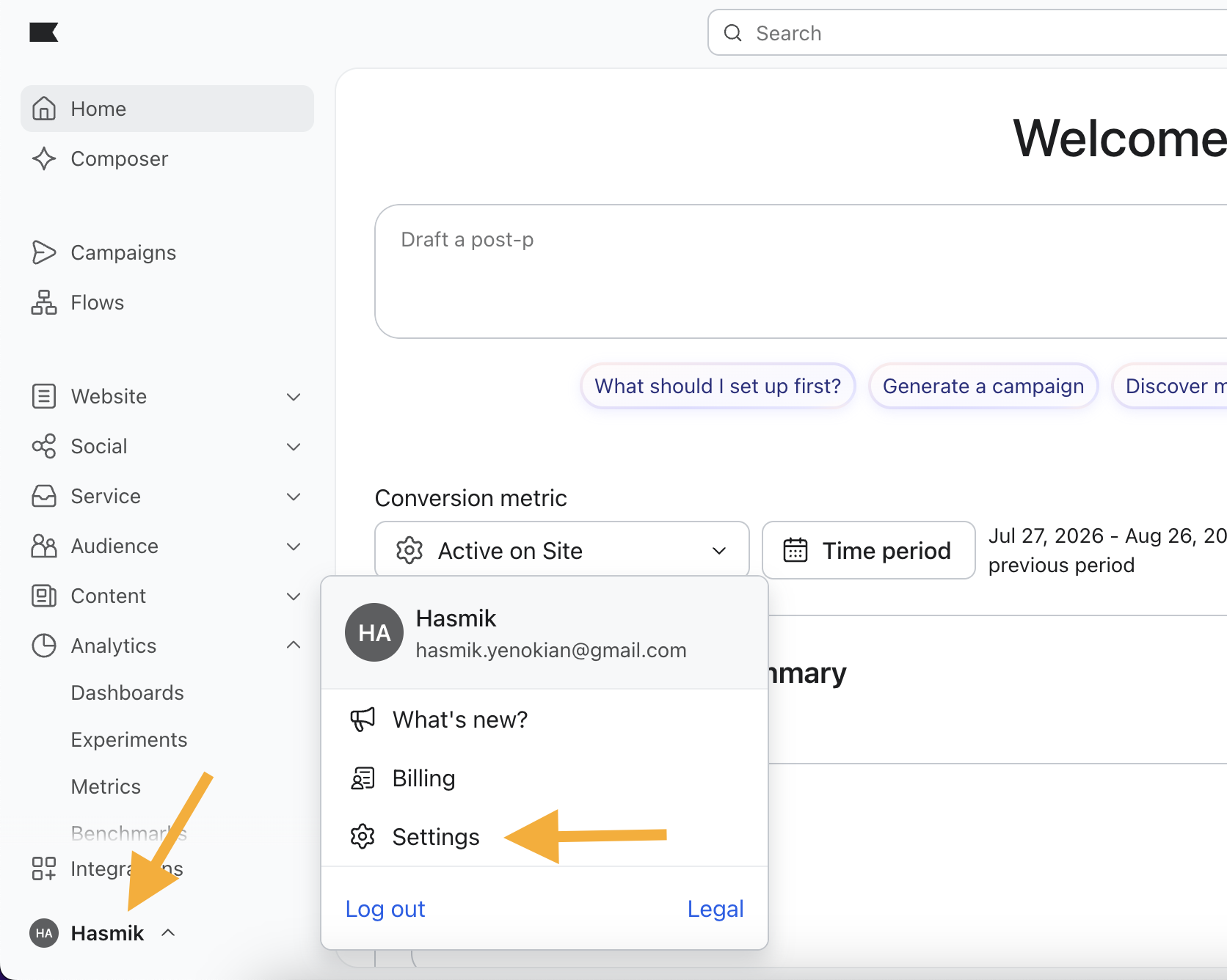This screenshot has width=1227, height=980.
Task: Select Billing in account menu
Action: pos(545,778)
